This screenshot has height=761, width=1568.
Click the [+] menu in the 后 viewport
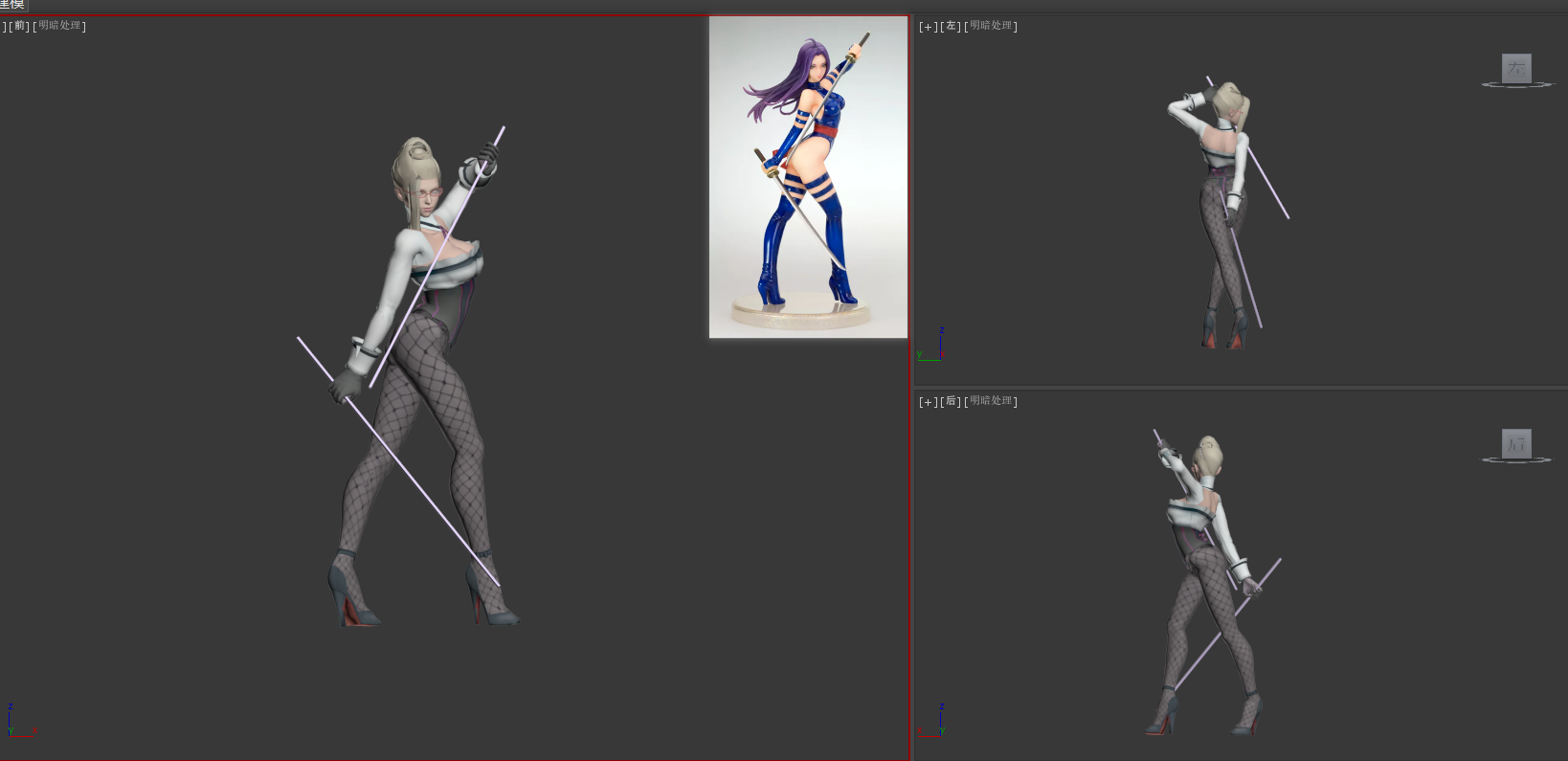[927, 402]
